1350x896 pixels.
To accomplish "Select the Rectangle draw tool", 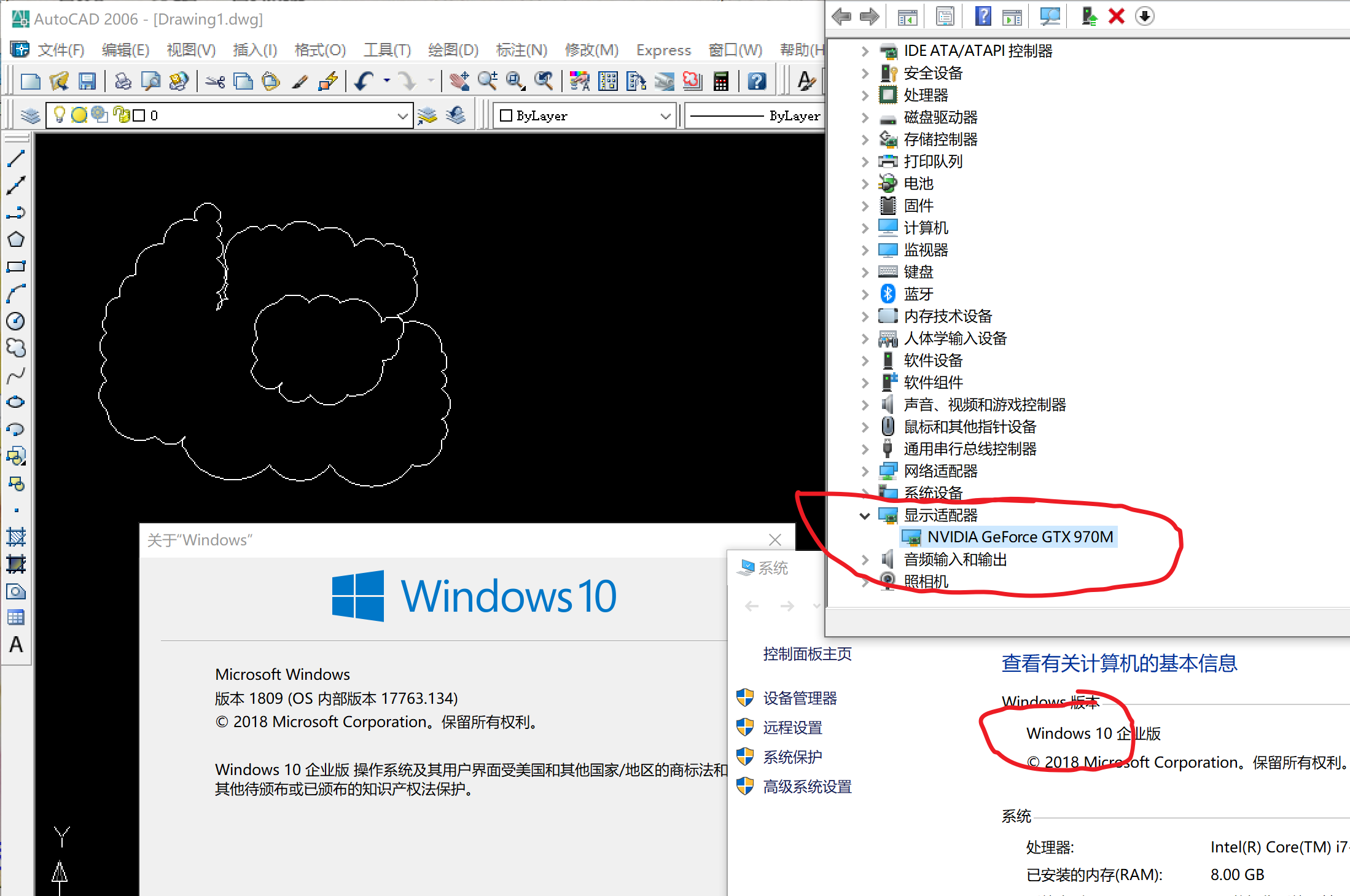I will [x=16, y=267].
